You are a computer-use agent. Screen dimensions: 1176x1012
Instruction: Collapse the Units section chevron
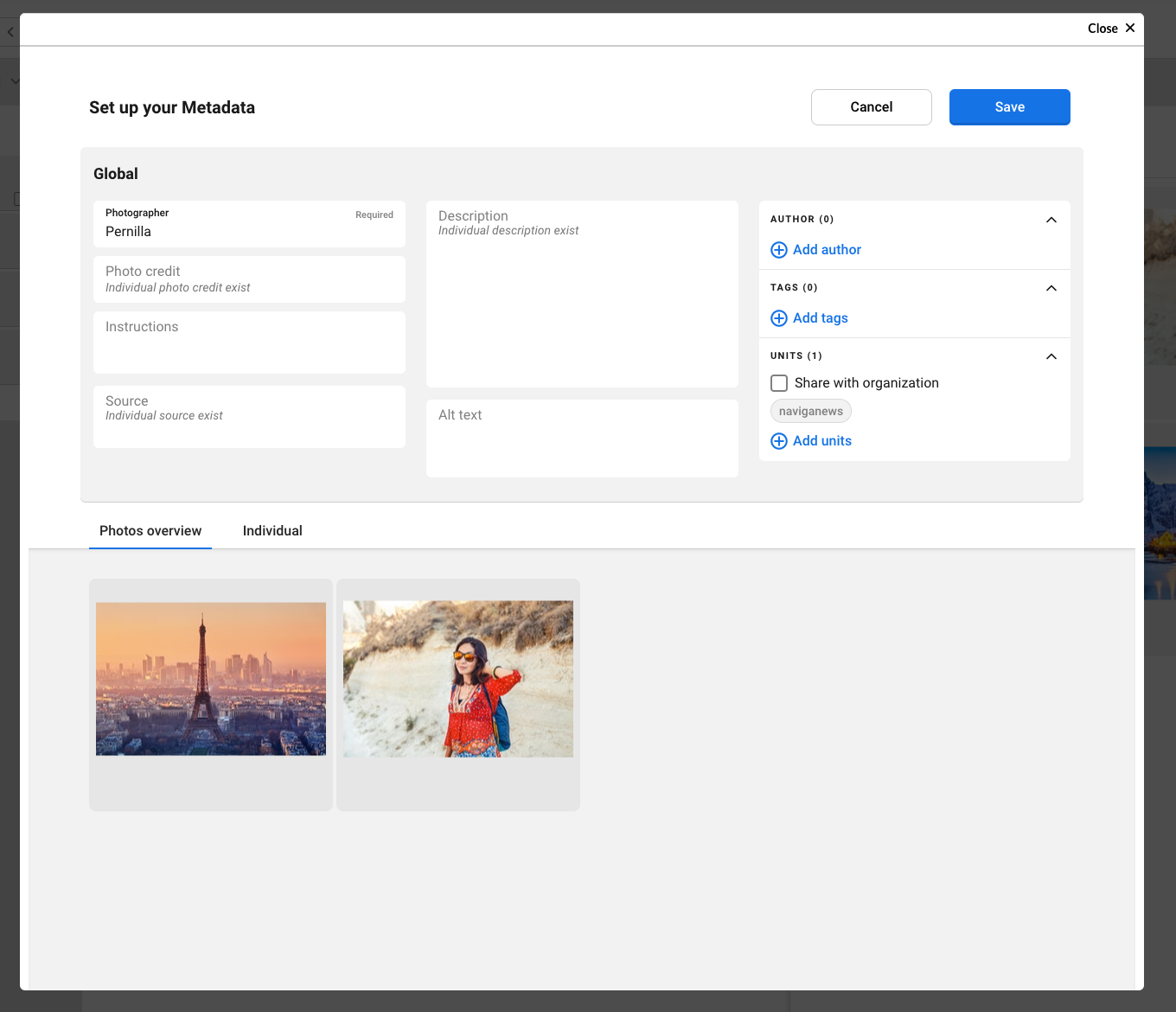[x=1051, y=356]
